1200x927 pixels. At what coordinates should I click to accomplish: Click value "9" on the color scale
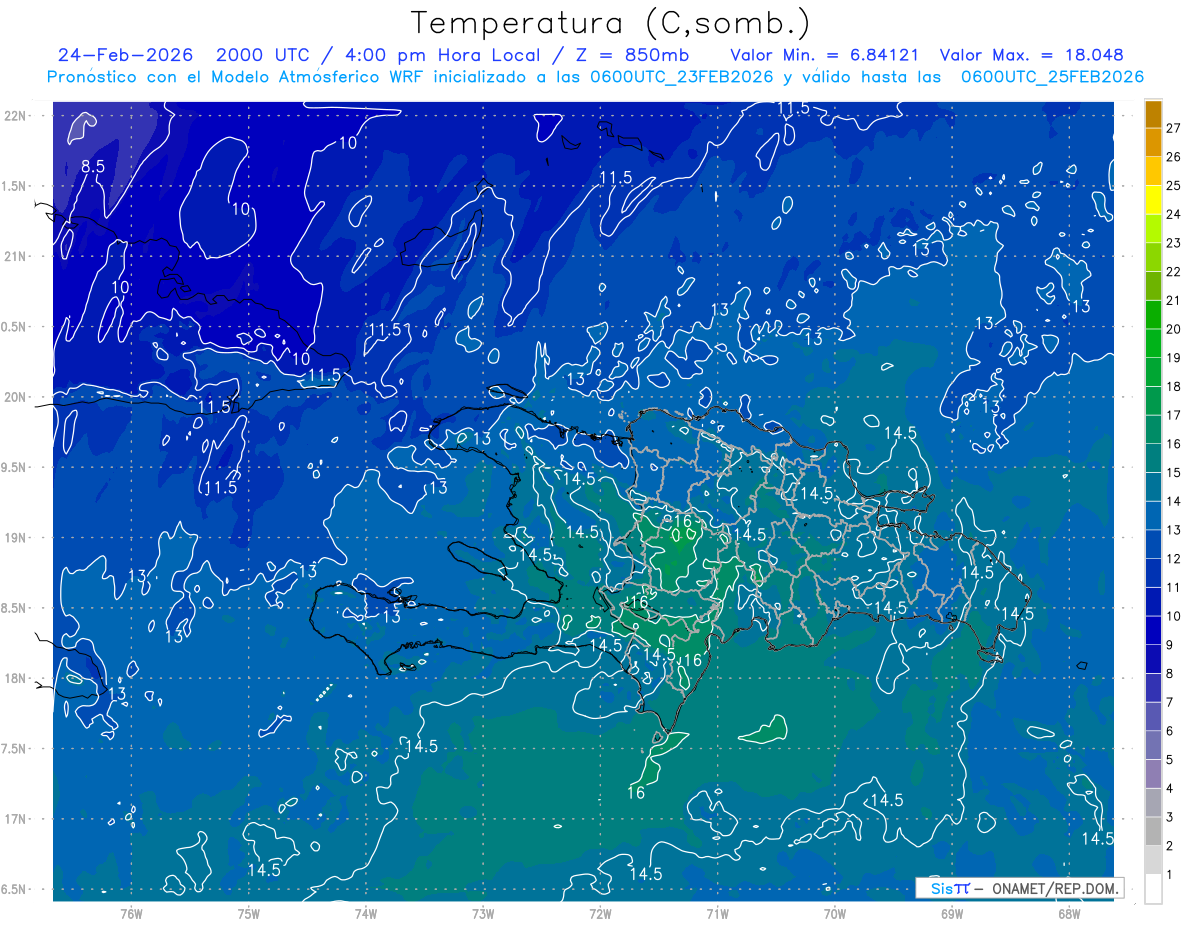[x=1170, y=645]
